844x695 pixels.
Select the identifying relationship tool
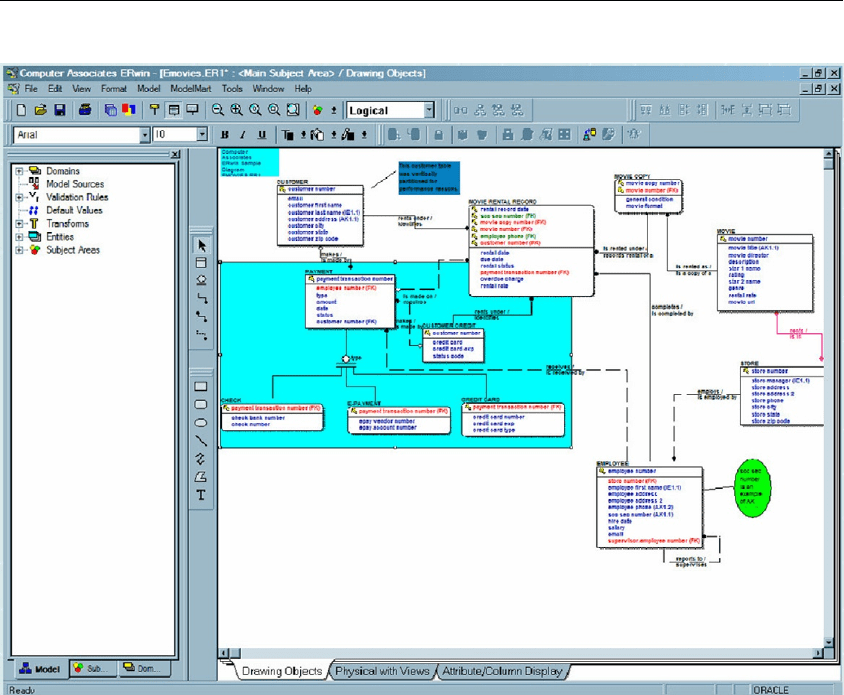(201, 298)
